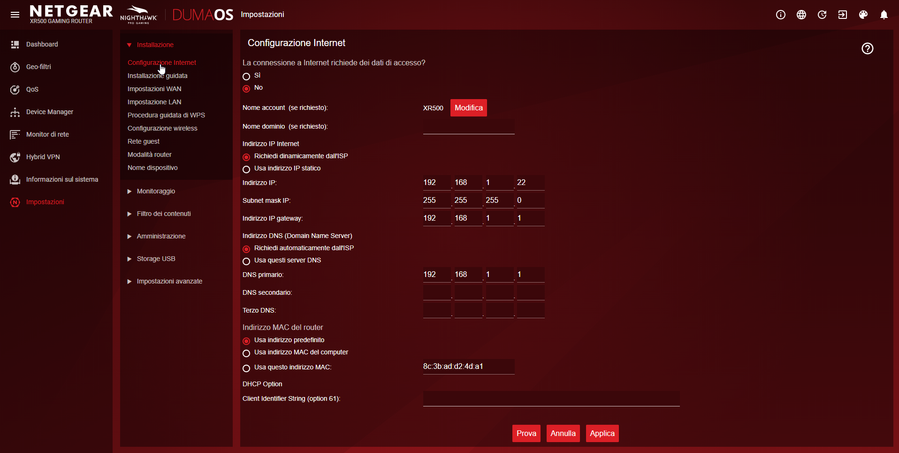Open Geo-filtri from the sidebar
Screen dimensions: 899x453
click(38, 67)
